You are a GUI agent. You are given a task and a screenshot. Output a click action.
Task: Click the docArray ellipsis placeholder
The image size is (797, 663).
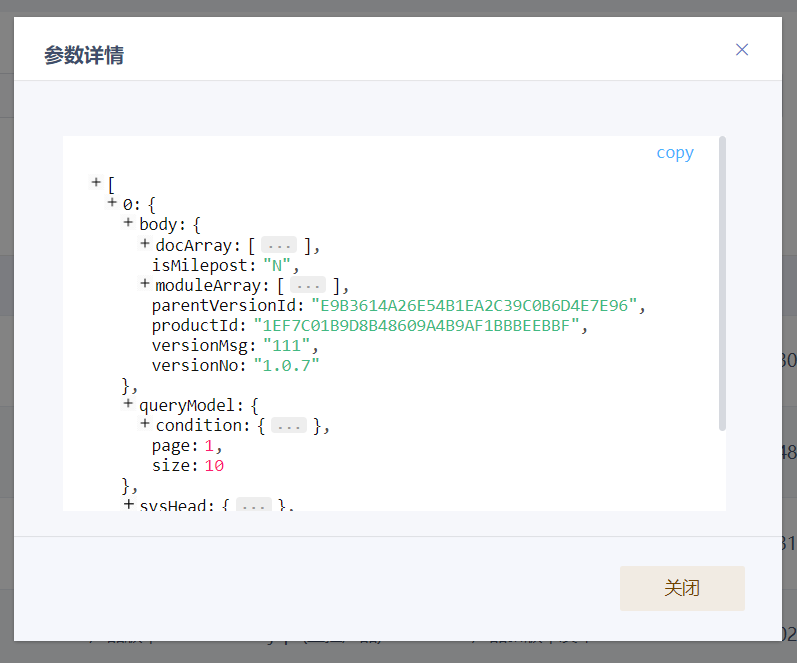click(x=279, y=245)
